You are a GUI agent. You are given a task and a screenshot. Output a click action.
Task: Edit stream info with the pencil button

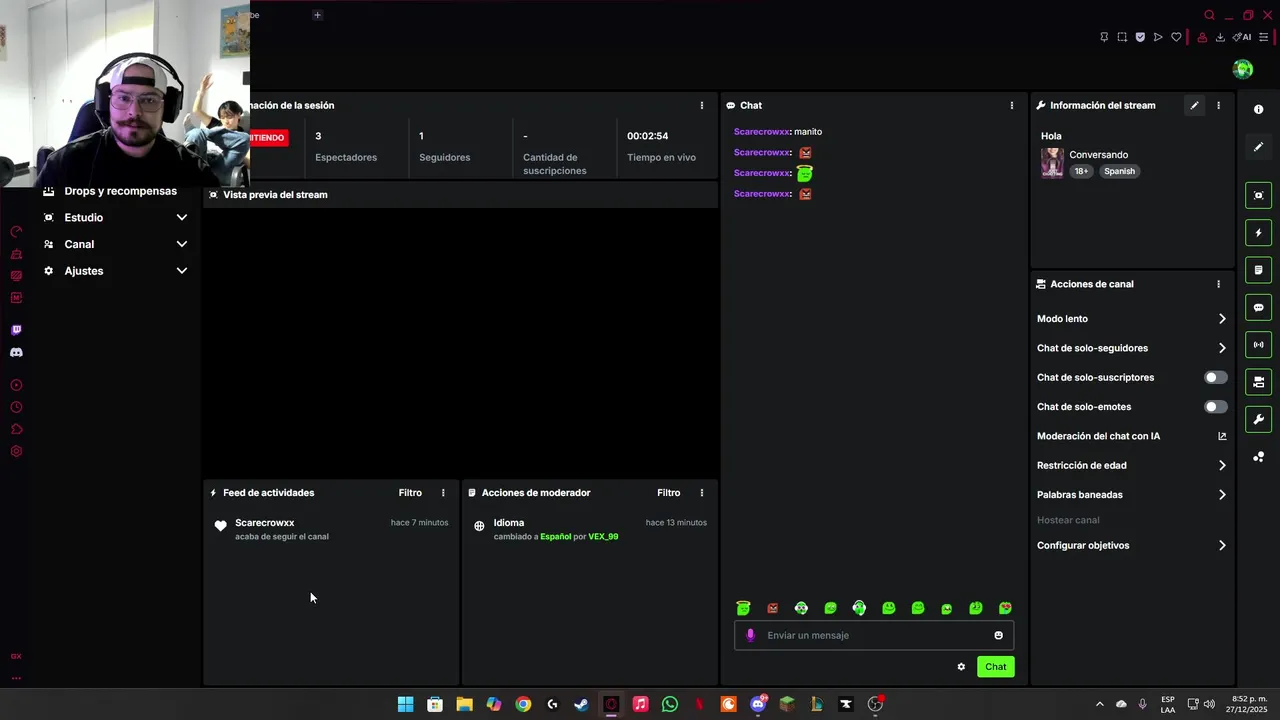click(1194, 105)
